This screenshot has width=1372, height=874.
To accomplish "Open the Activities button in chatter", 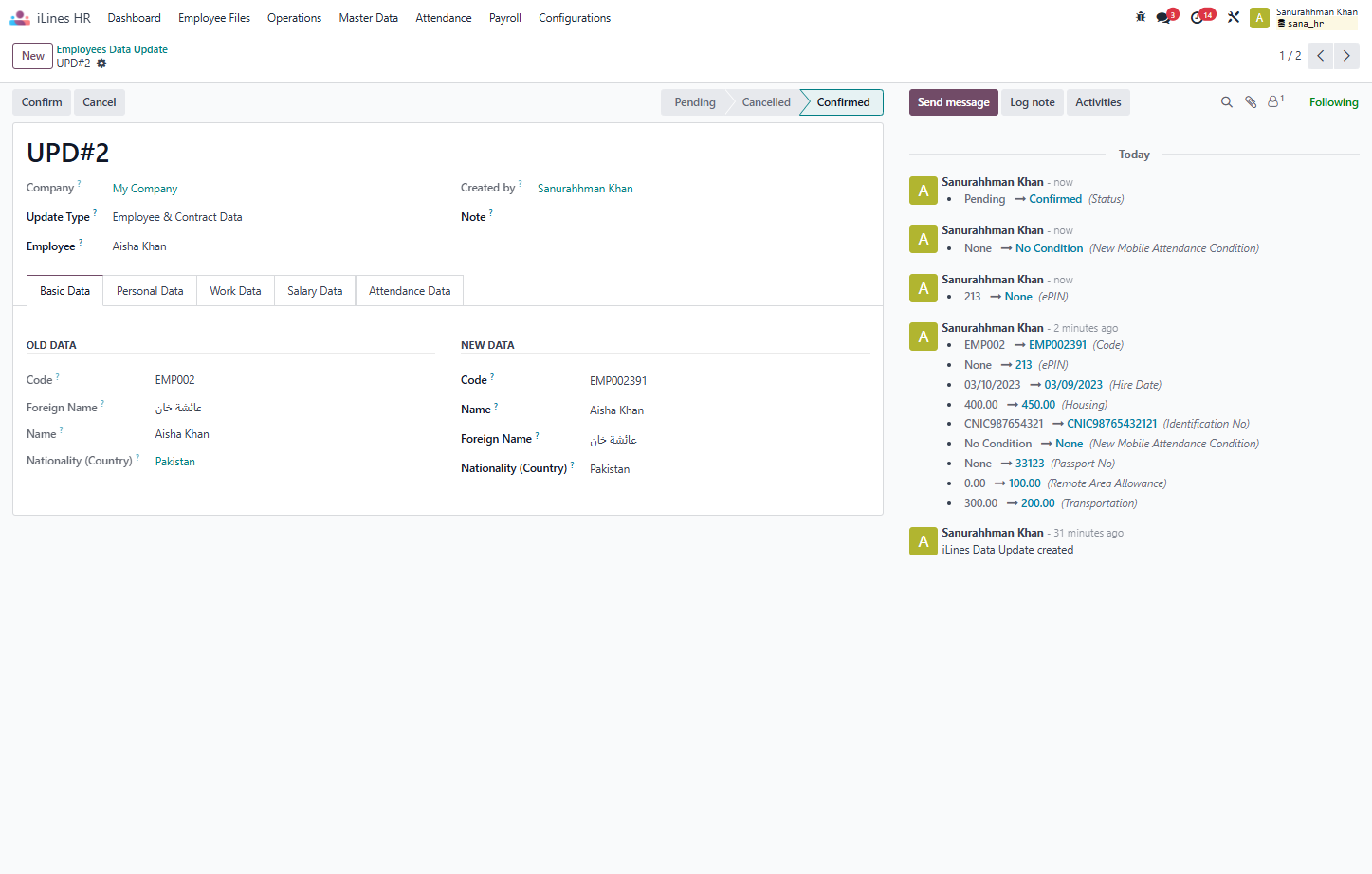I will [x=1098, y=102].
